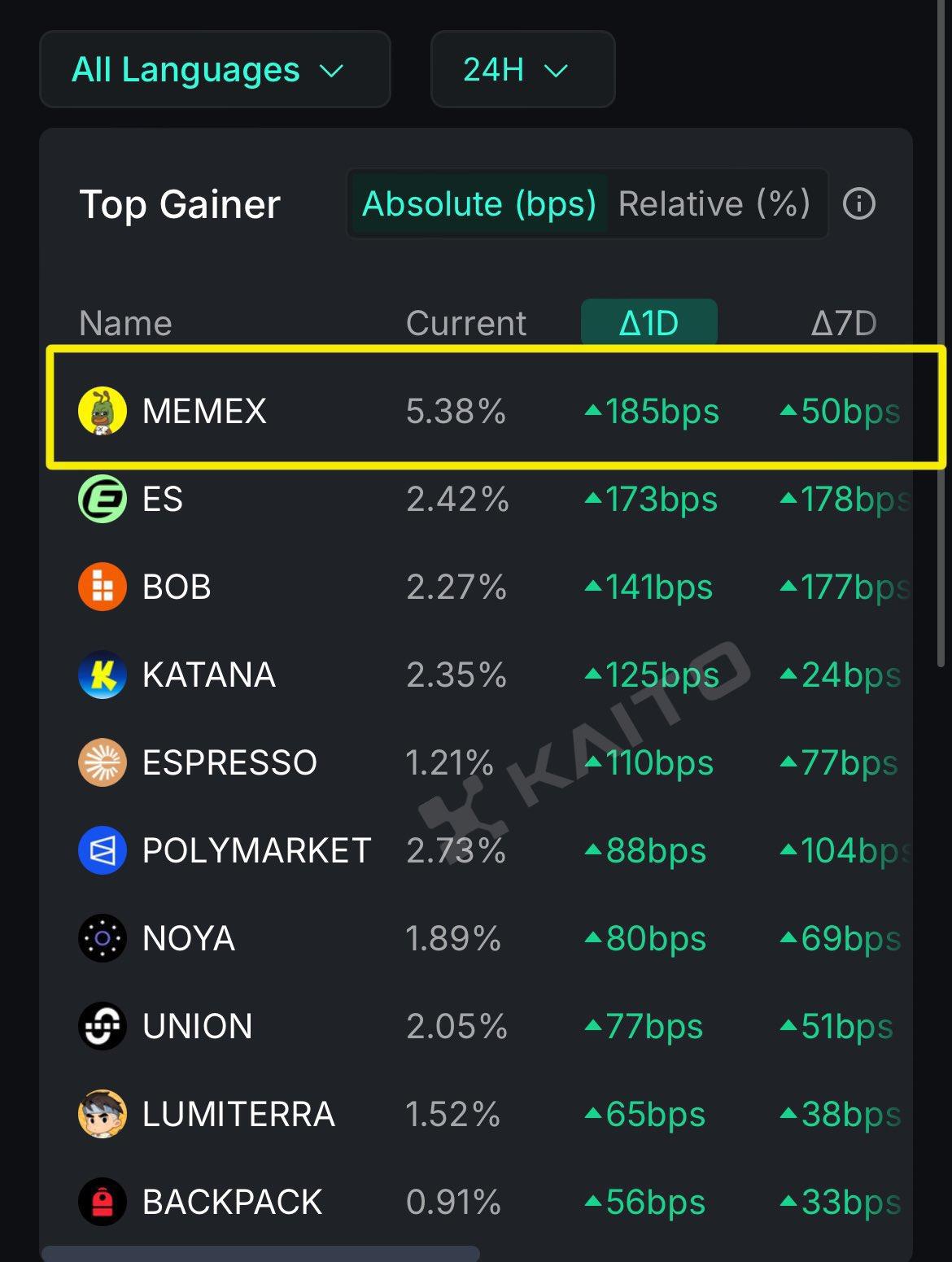Open the All Languages dropdown
Image resolution: width=952 pixels, height=1262 pixels.
215,70
